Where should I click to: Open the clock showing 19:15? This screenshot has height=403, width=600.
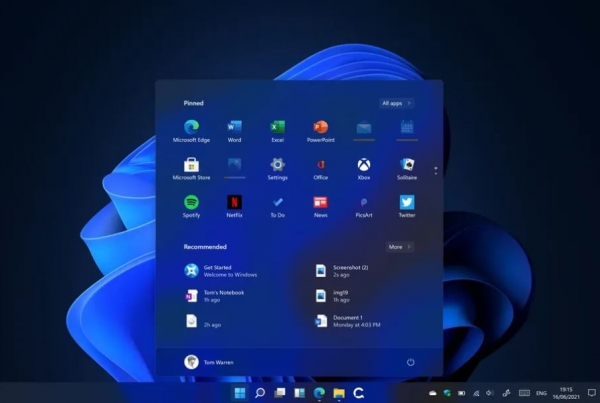pyautogui.click(x=566, y=393)
